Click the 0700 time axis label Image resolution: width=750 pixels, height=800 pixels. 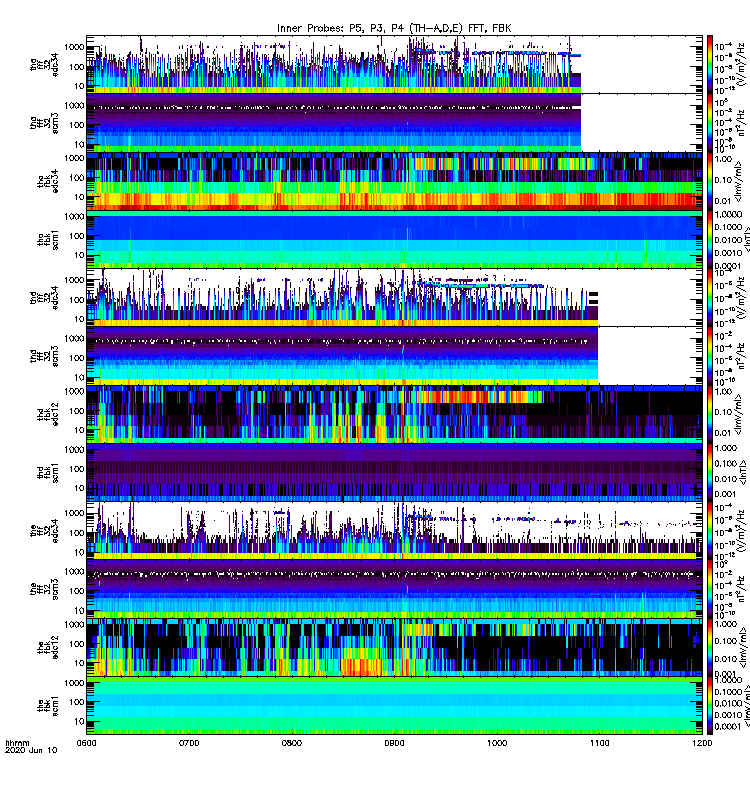(189, 743)
